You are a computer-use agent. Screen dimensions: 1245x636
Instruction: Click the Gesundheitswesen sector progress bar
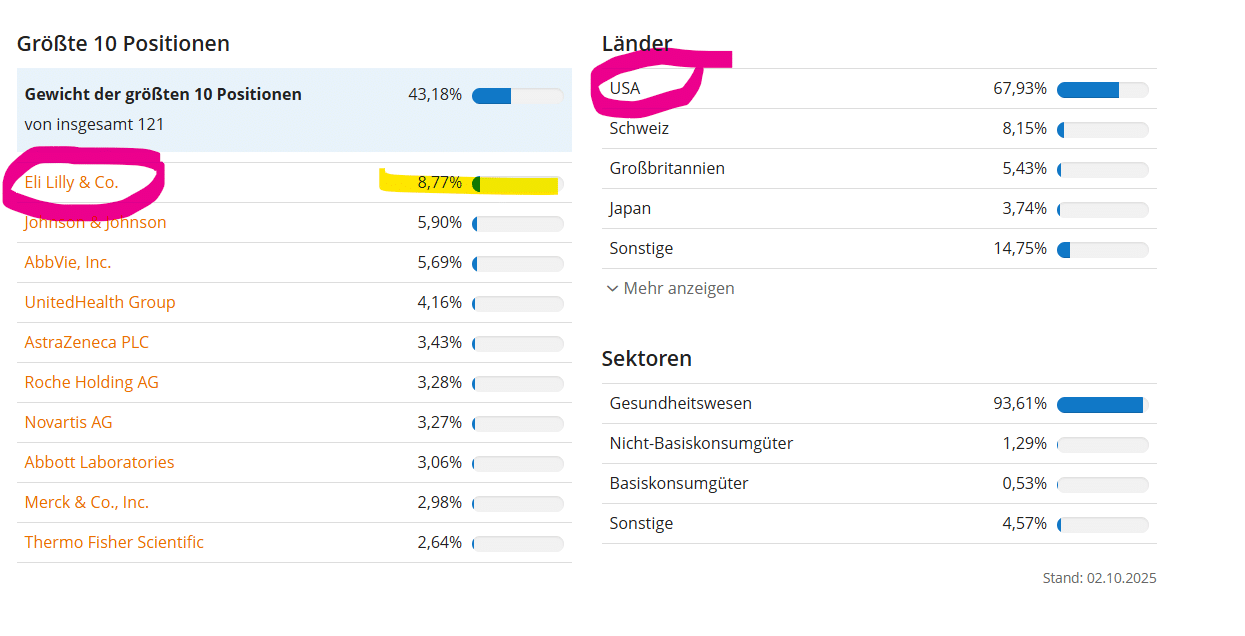tap(1102, 404)
